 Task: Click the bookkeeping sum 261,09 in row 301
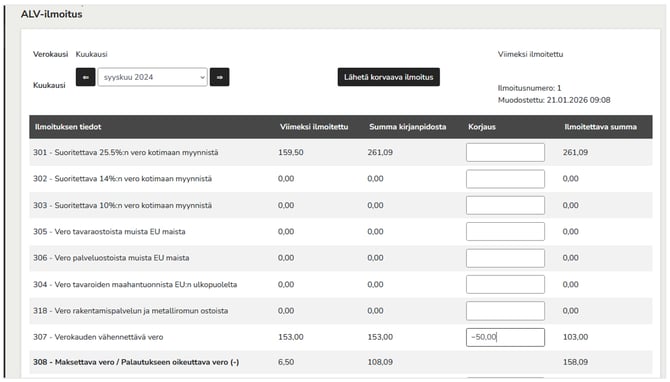pyautogui.click(x=380, y=153)
